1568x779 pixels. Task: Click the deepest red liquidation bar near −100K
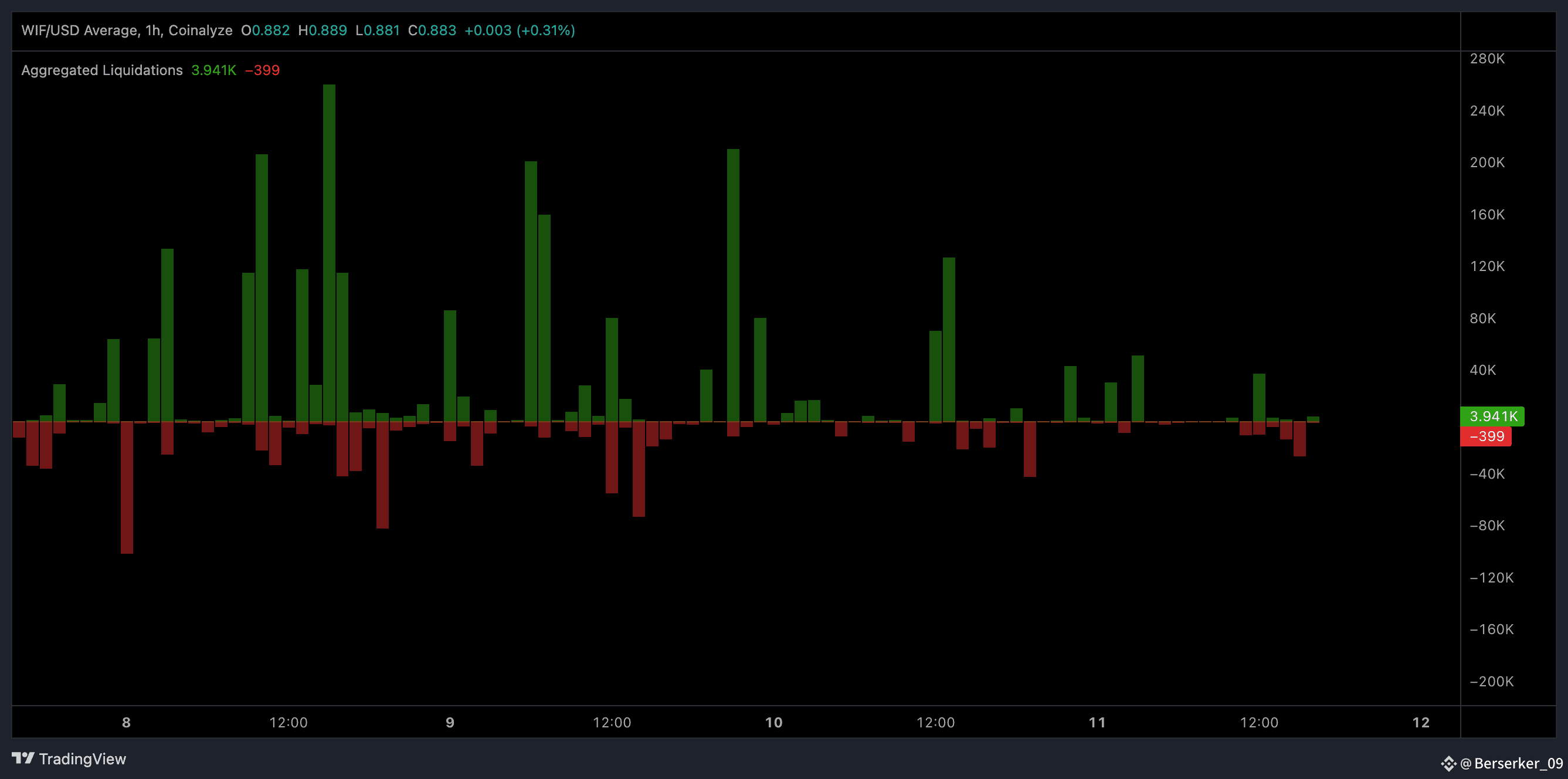(x=127, y=487)
